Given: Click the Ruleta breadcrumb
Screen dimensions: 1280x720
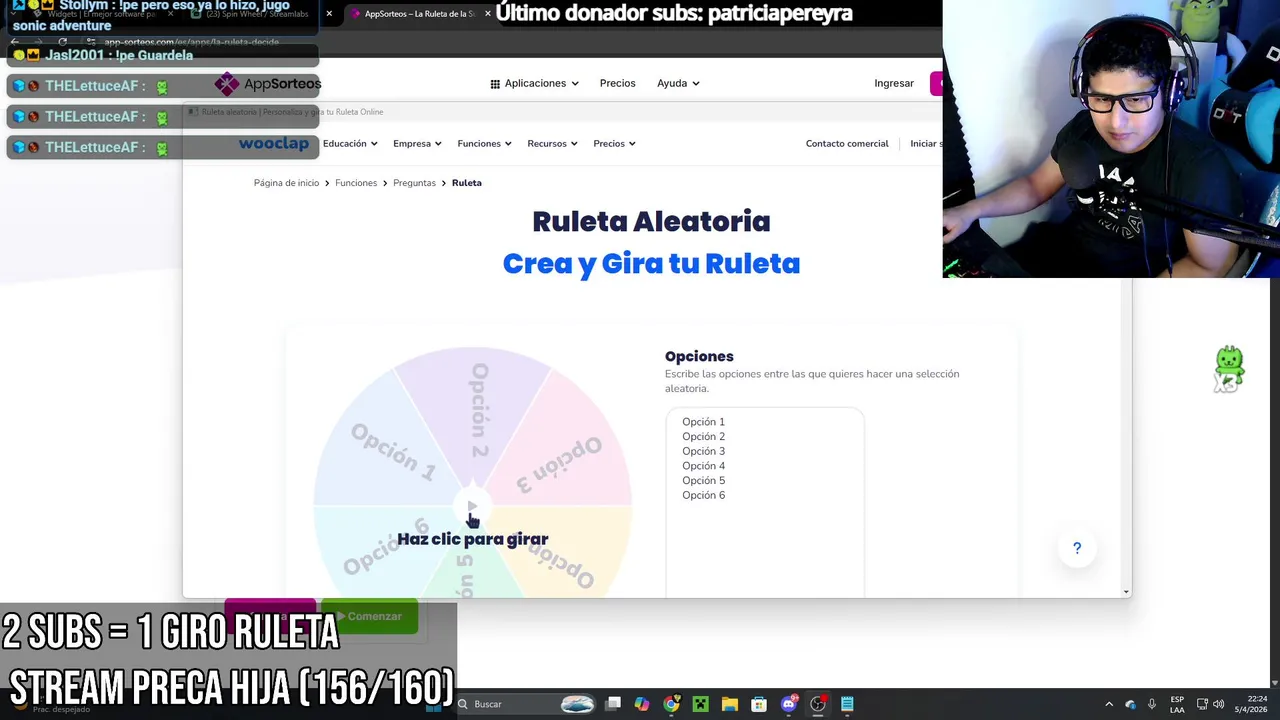Looking at the screenshot, I should 467,183.
